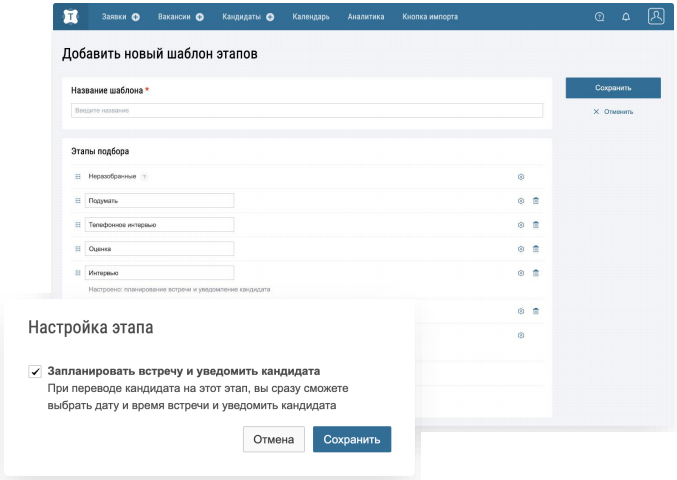Delete the Телефонное интервью stage
The image size is (677, 480).
click(536, 225)
